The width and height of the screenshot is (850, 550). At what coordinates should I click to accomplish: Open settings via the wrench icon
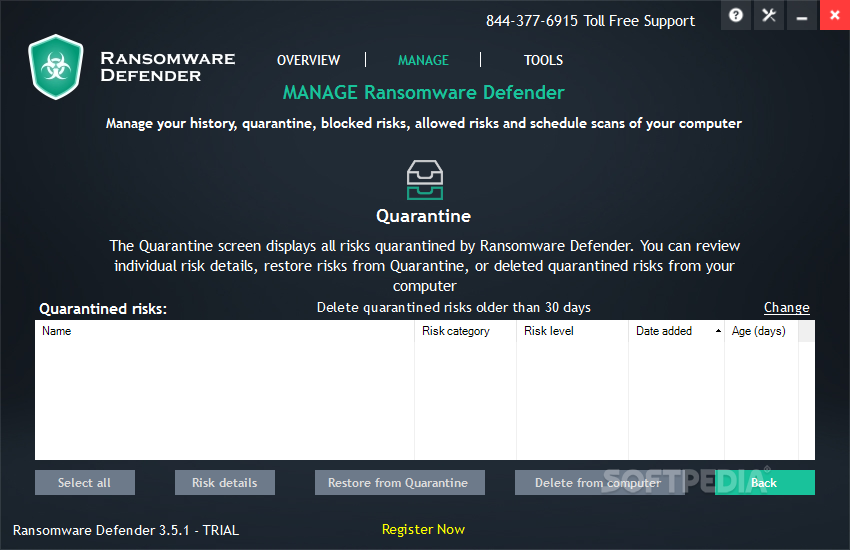[769, 15]
